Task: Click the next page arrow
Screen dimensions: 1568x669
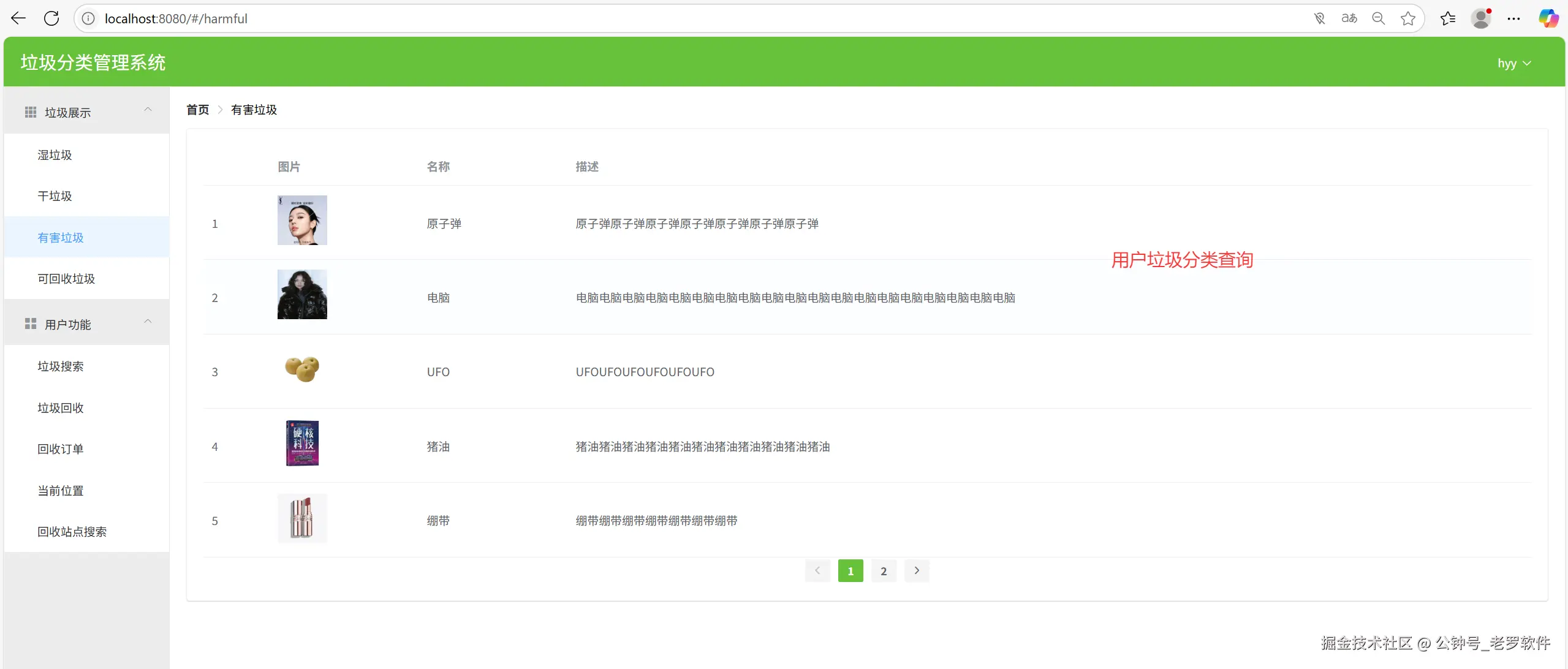Action: (x=916, y=570)
